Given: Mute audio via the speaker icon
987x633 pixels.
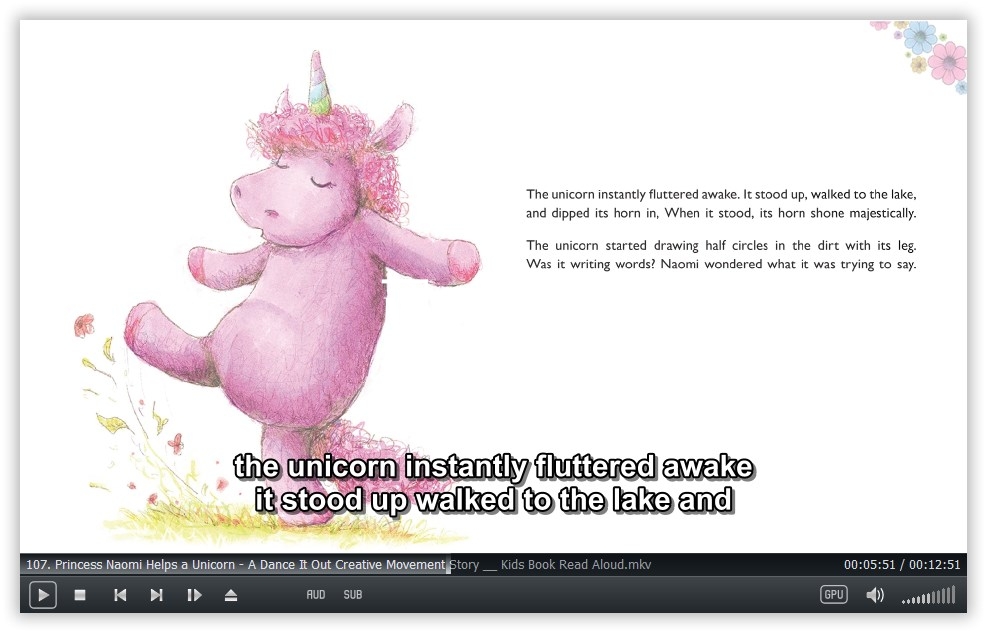Looking at the screenshot, I should 874,595.
